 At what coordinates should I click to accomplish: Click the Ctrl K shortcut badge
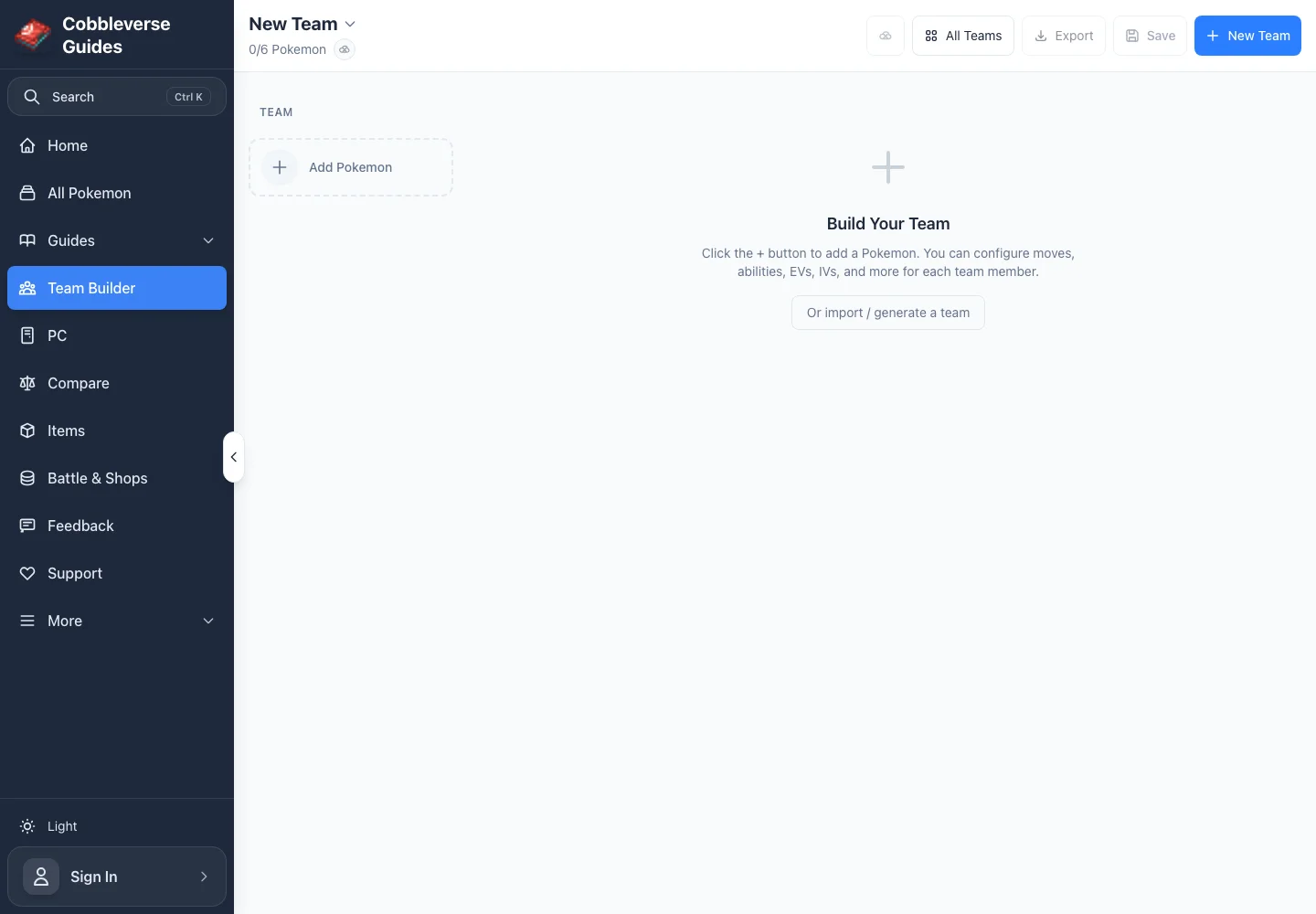click(x=188, y=97)
